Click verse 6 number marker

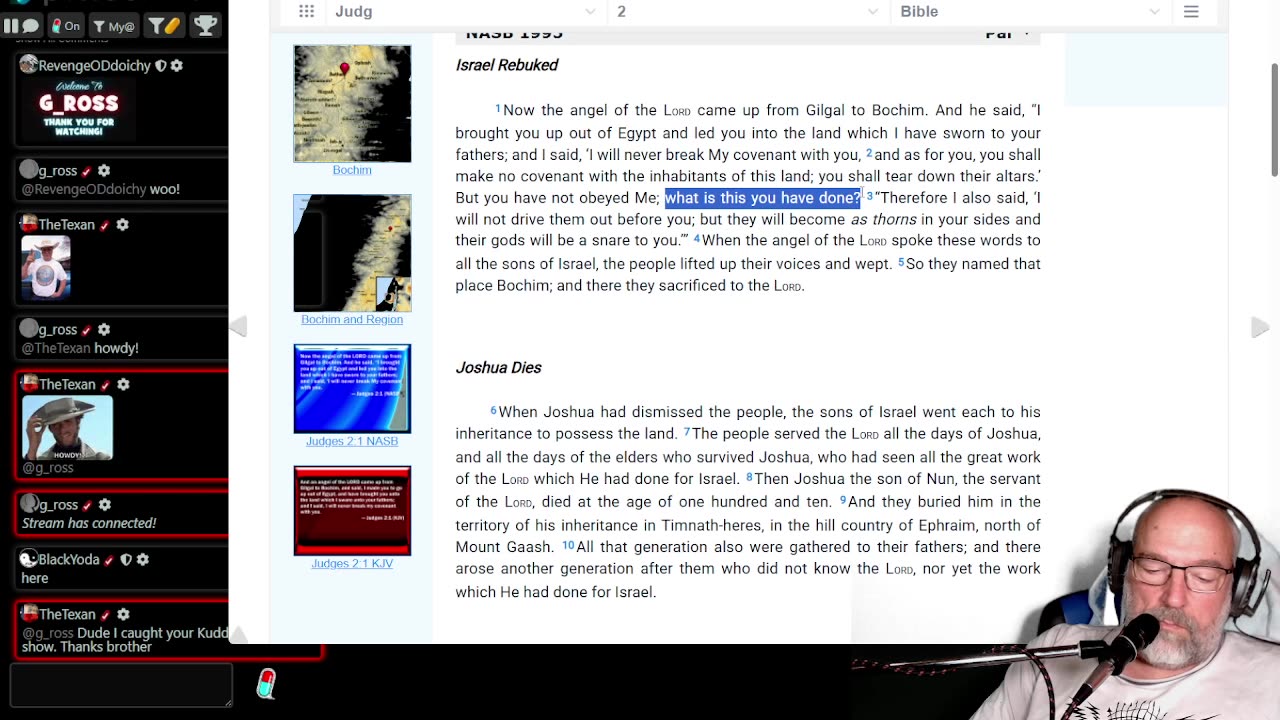click(493, 410)
